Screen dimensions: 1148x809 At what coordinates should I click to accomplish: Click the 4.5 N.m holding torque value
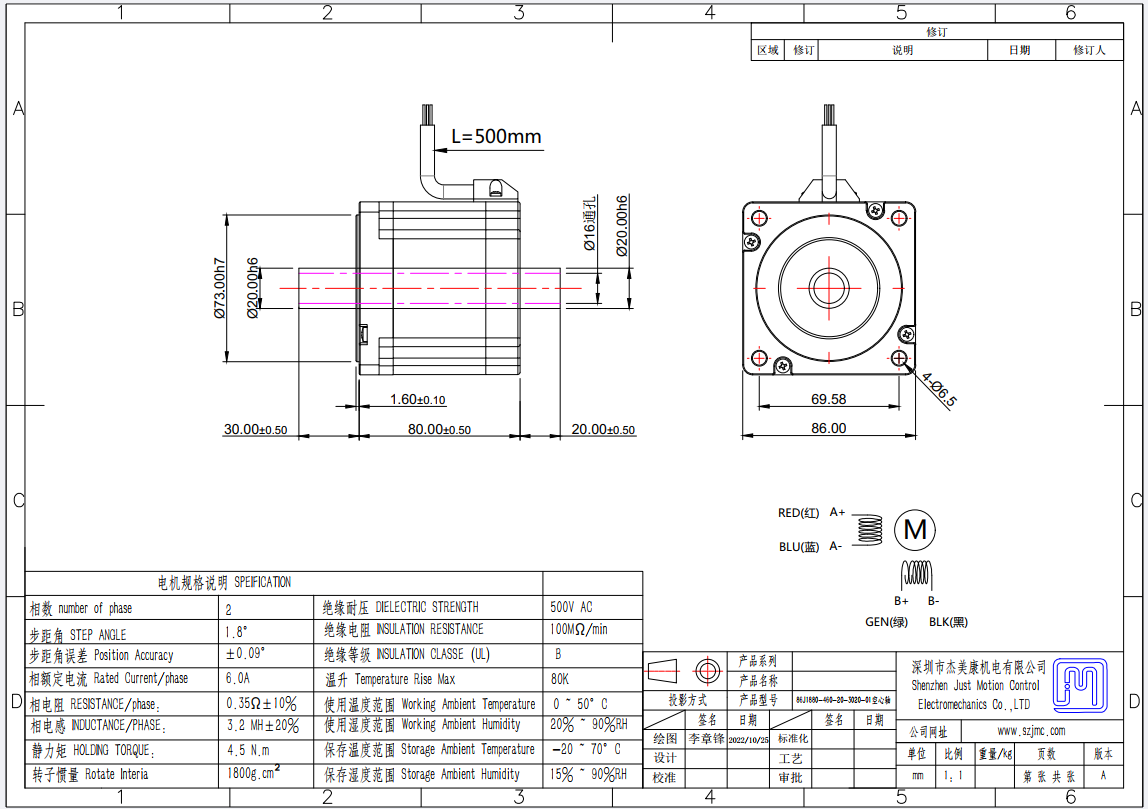tap(249, 749)
